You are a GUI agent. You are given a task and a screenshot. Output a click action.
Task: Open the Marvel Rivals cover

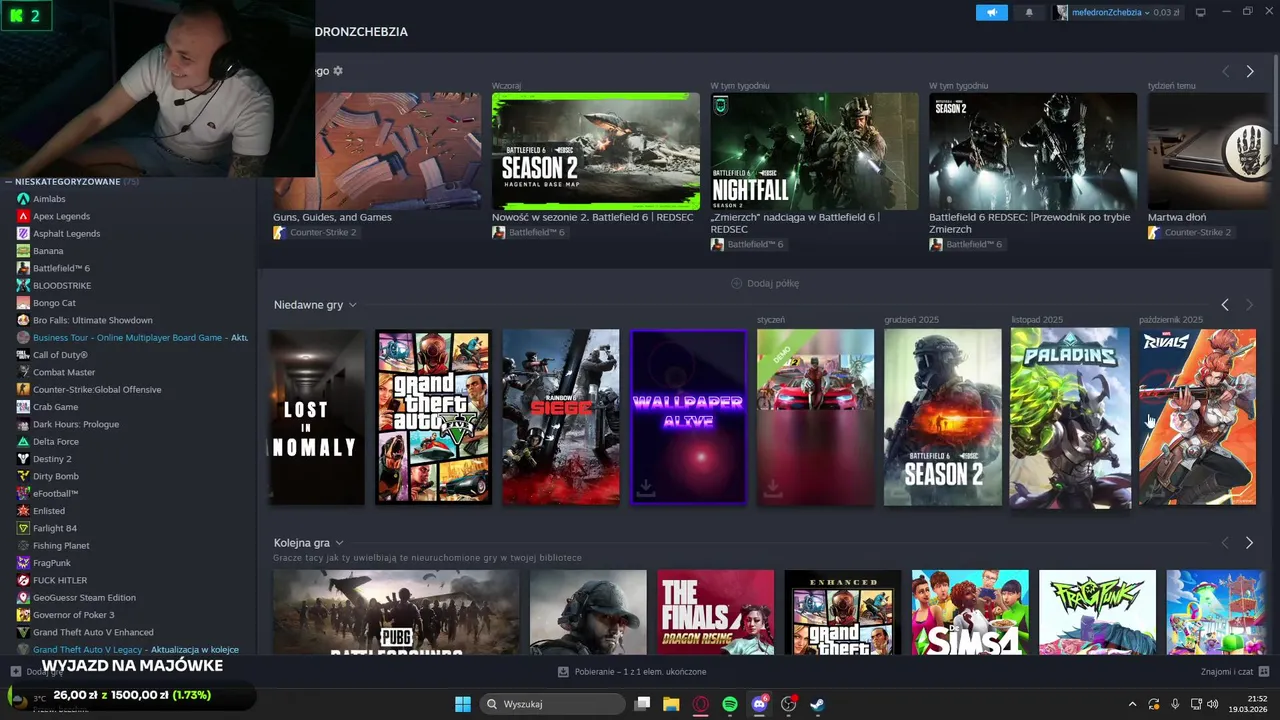tap(1197, 417)
